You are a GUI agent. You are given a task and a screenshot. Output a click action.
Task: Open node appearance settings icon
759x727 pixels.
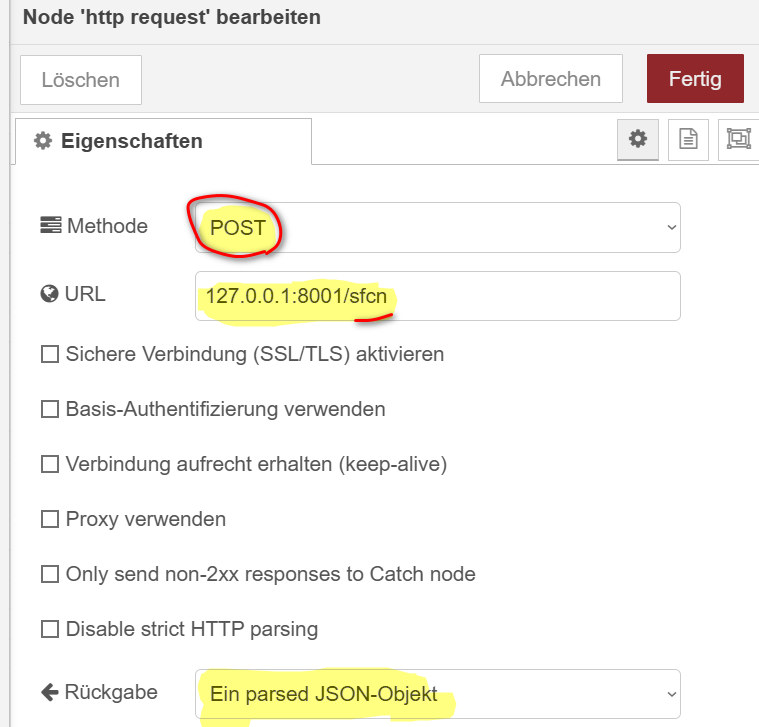tap(739, 139)
